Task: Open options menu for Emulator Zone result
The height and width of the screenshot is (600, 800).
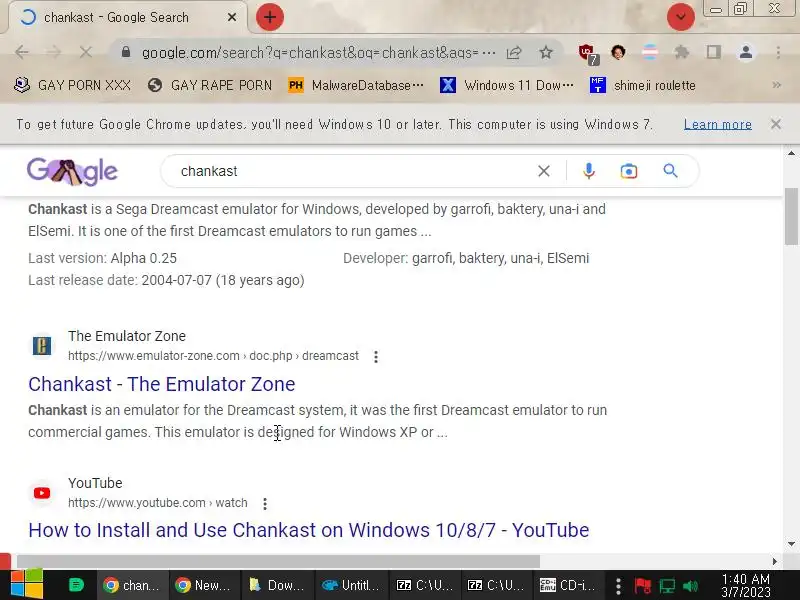Action: pyautogui.click(x=376, y=357)
